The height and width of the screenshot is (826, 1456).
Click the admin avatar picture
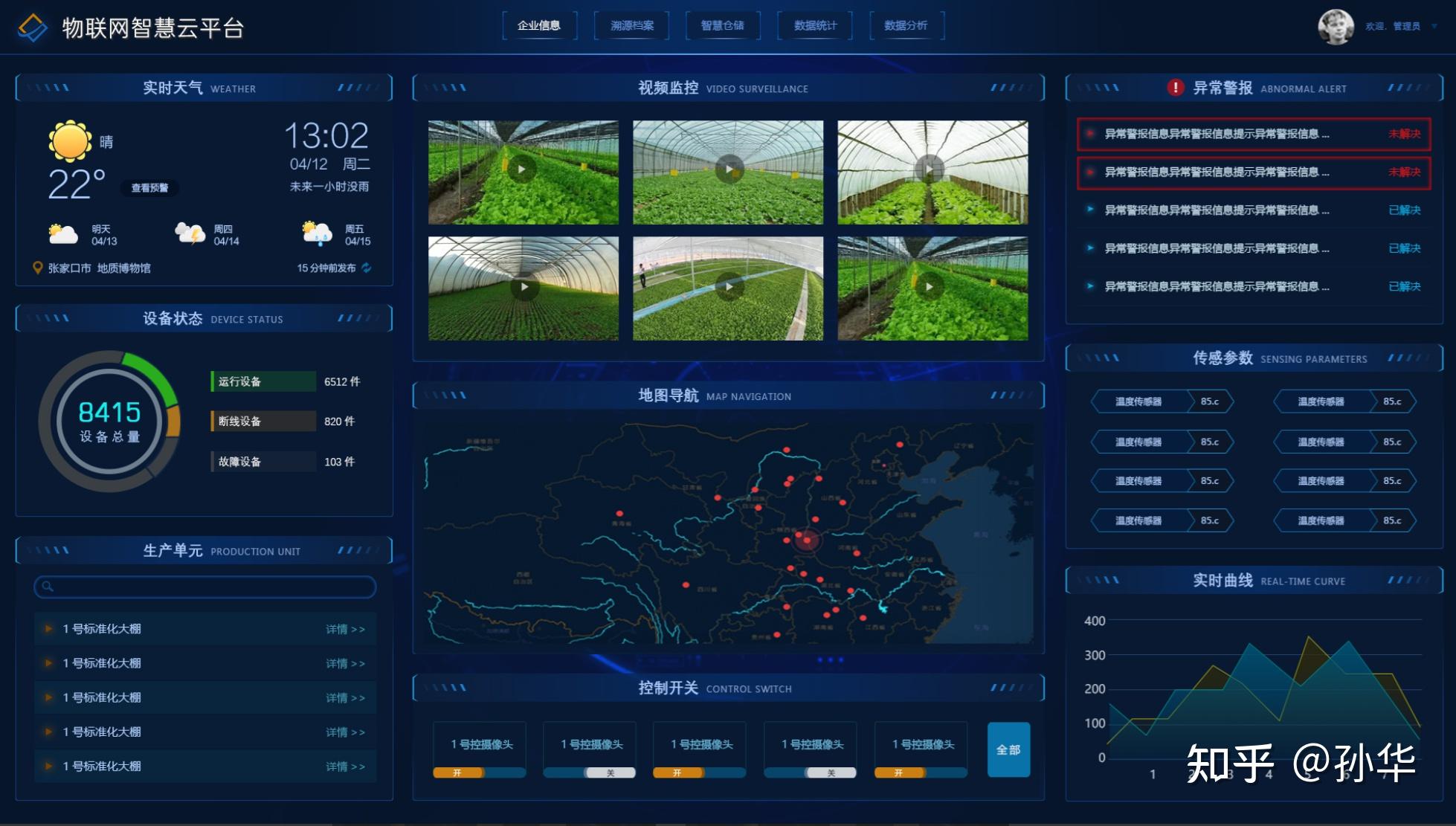[1335, 27]
